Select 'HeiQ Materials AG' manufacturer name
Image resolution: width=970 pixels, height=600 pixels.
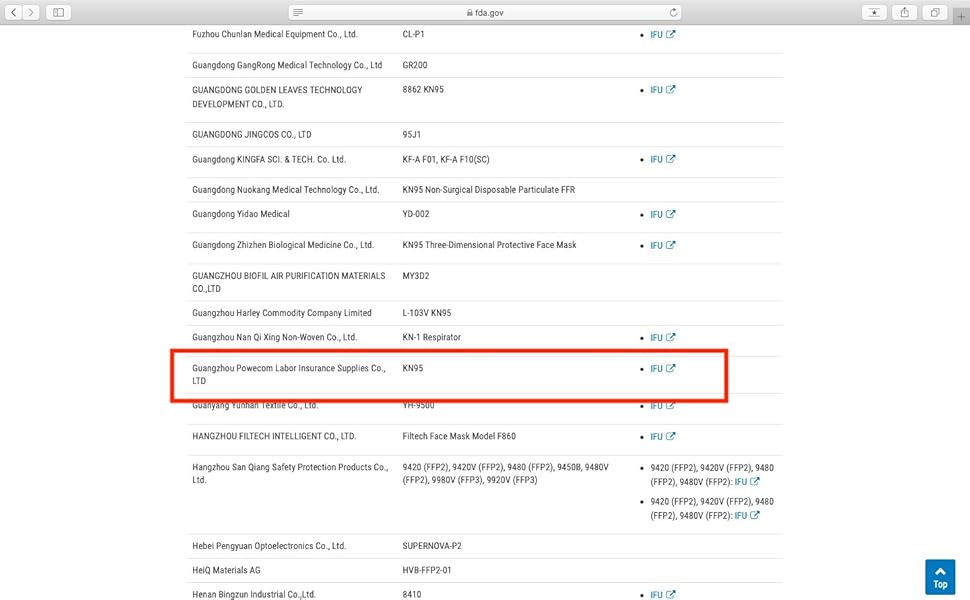click(226, 570)
